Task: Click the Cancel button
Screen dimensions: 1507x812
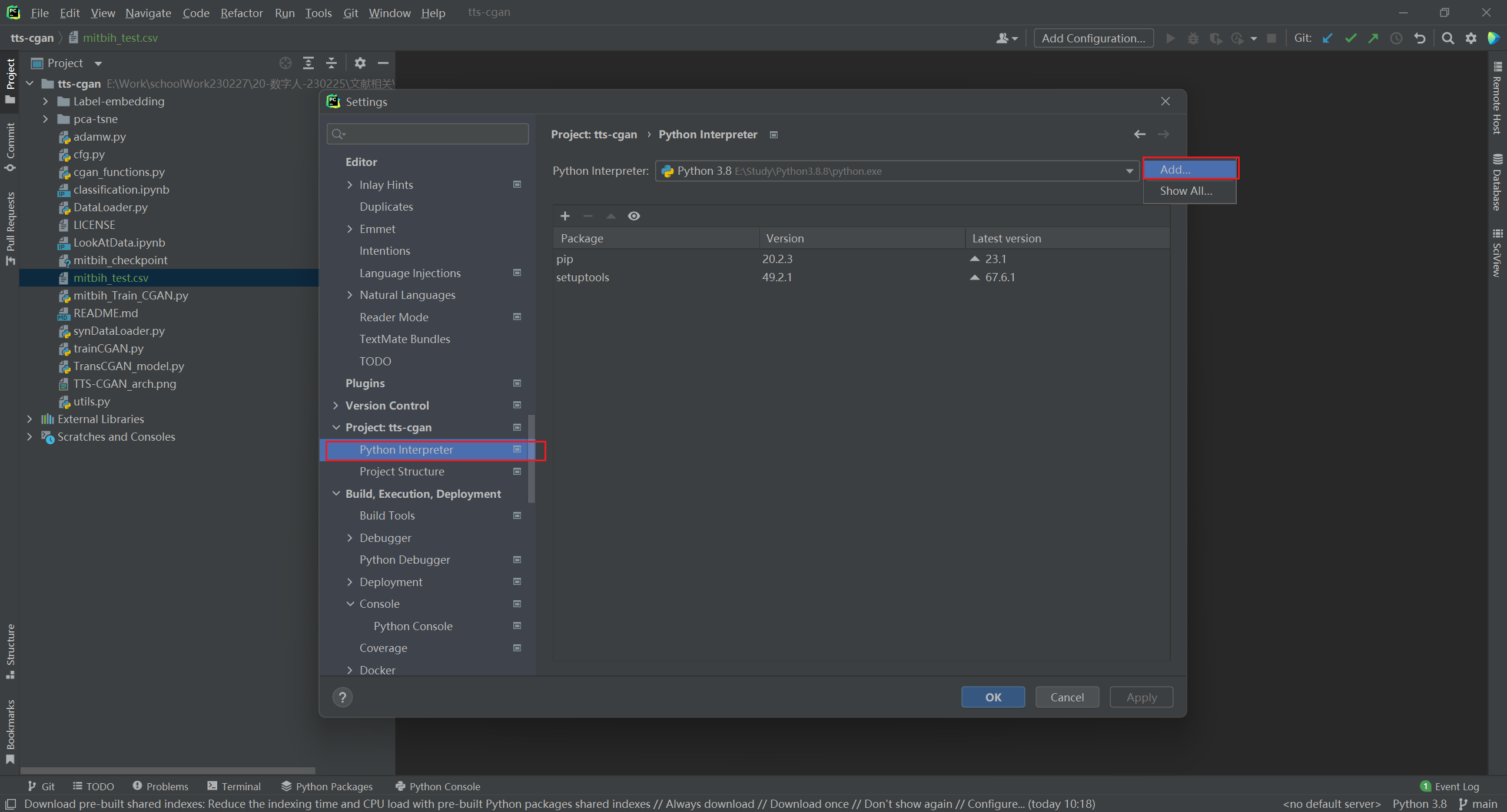Action: [1067, 697]
